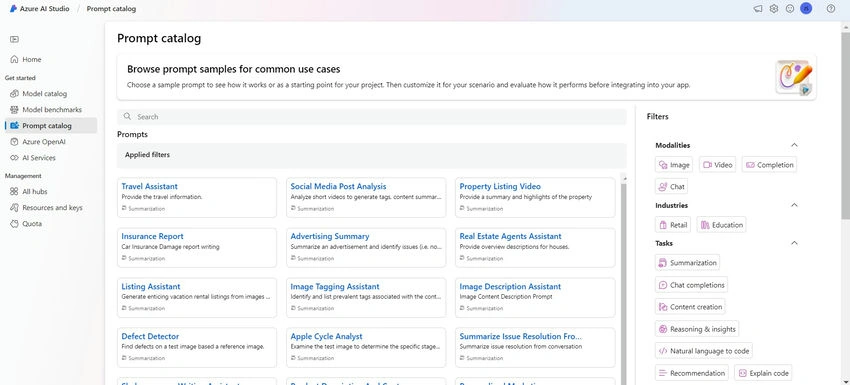
Task: Click the Azure AI Studio logo icon
Action: (14, 9)
